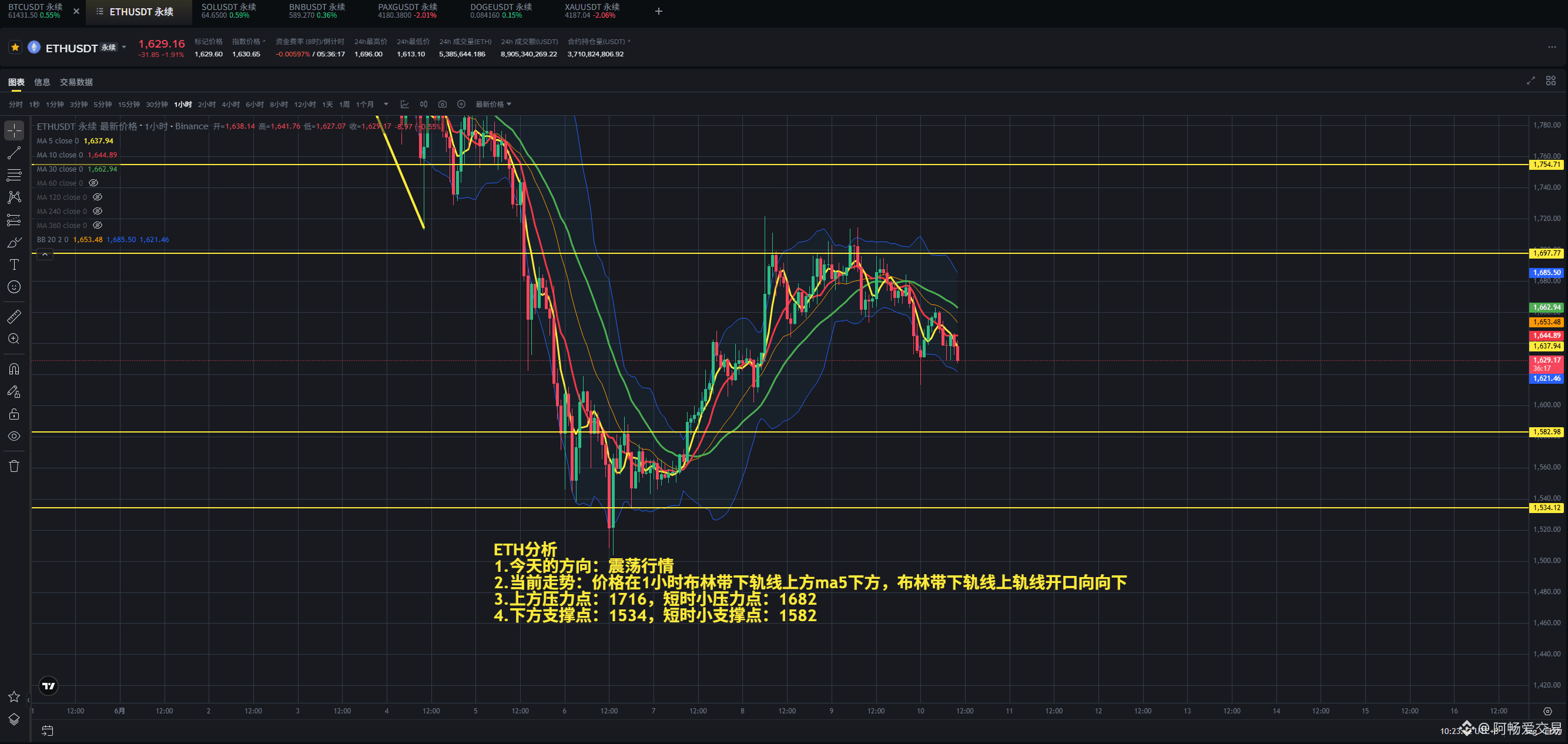This screenshot has width=1568, height=744.
Task: Switch to the 信息 tab
Action: (x=42, y=82)
